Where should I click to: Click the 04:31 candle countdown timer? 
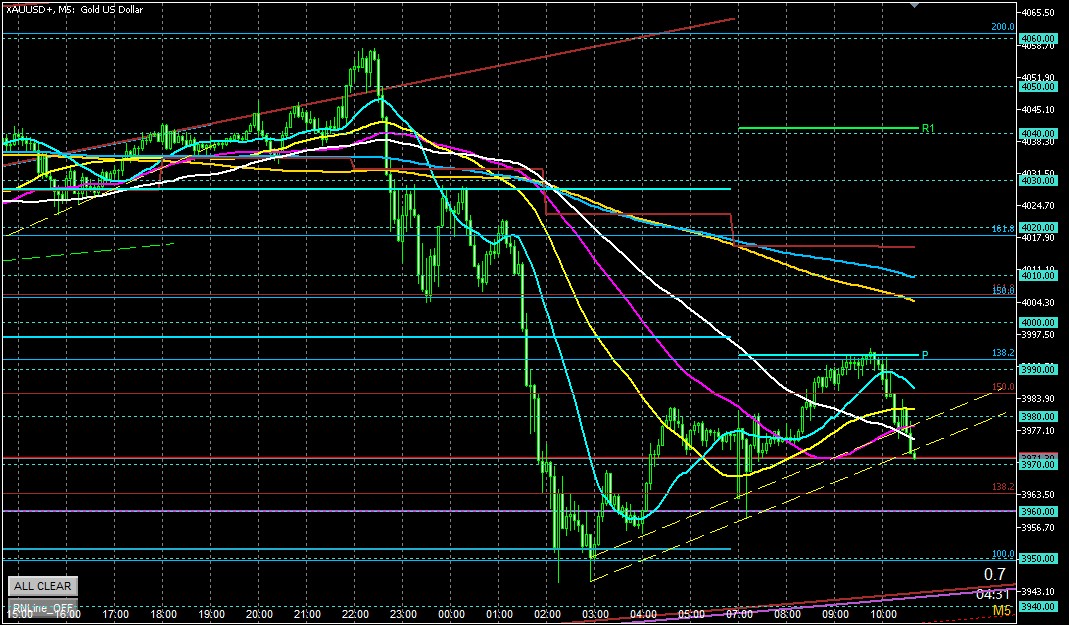pyautogui.click(x=992, y=594)
